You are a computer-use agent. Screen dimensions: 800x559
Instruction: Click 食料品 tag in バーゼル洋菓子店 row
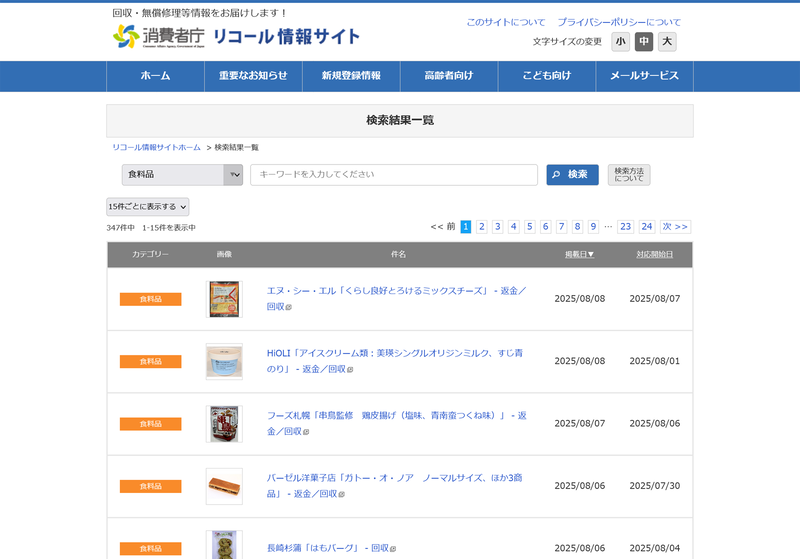coord(151,487)
